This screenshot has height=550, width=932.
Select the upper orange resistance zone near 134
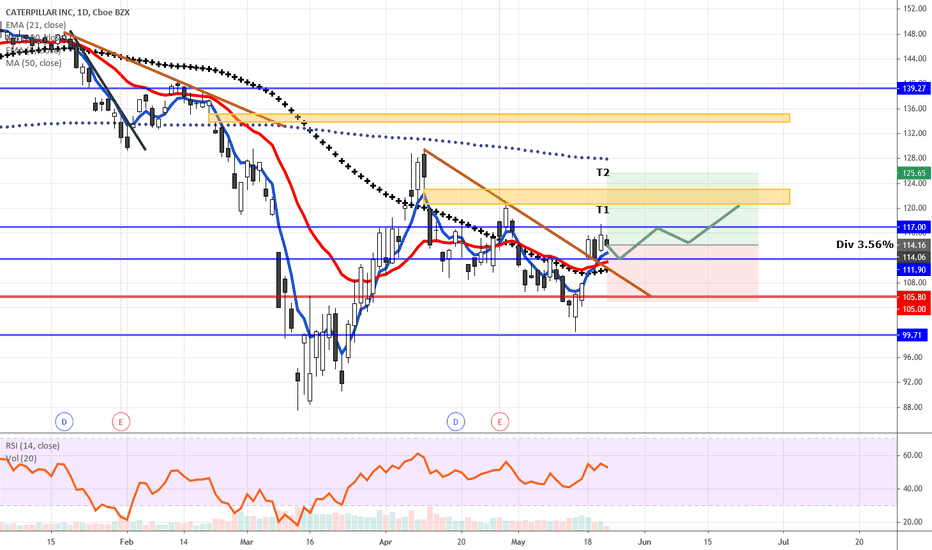click(499, 118)
